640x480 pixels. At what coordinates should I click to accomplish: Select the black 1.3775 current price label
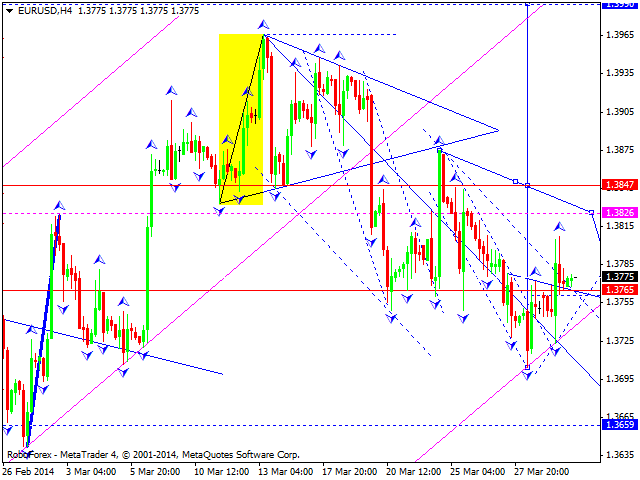tap(620, 277)
